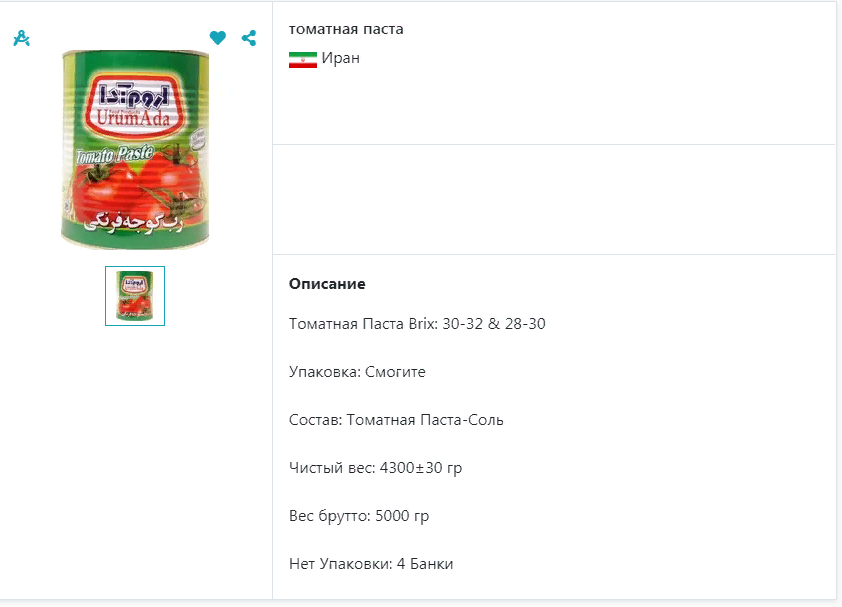Click the Упаковка: Смогите text line

(x=357, y=372)
